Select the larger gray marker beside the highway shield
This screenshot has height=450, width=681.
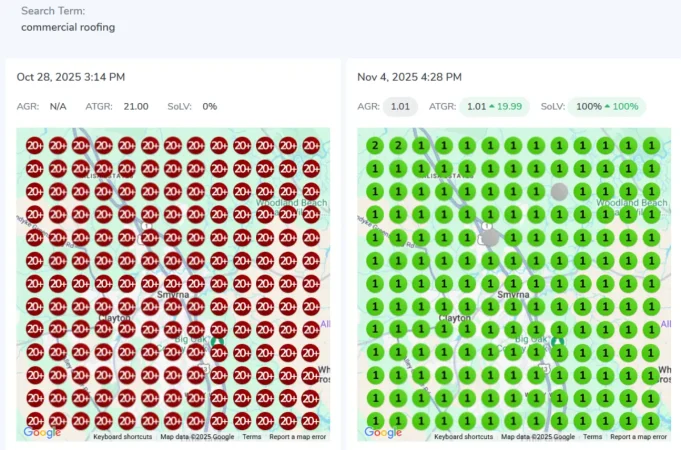click(490, 238)
